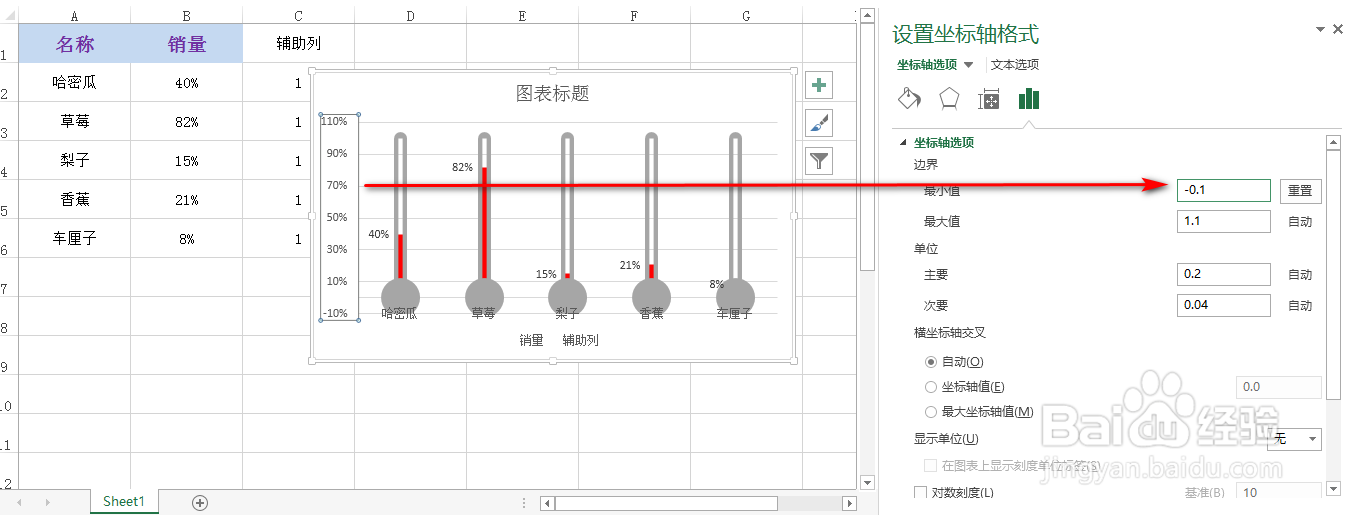1356x515 pixels.
Task: Click the pane scrollbar down arrow
Action: (1333, 488)
